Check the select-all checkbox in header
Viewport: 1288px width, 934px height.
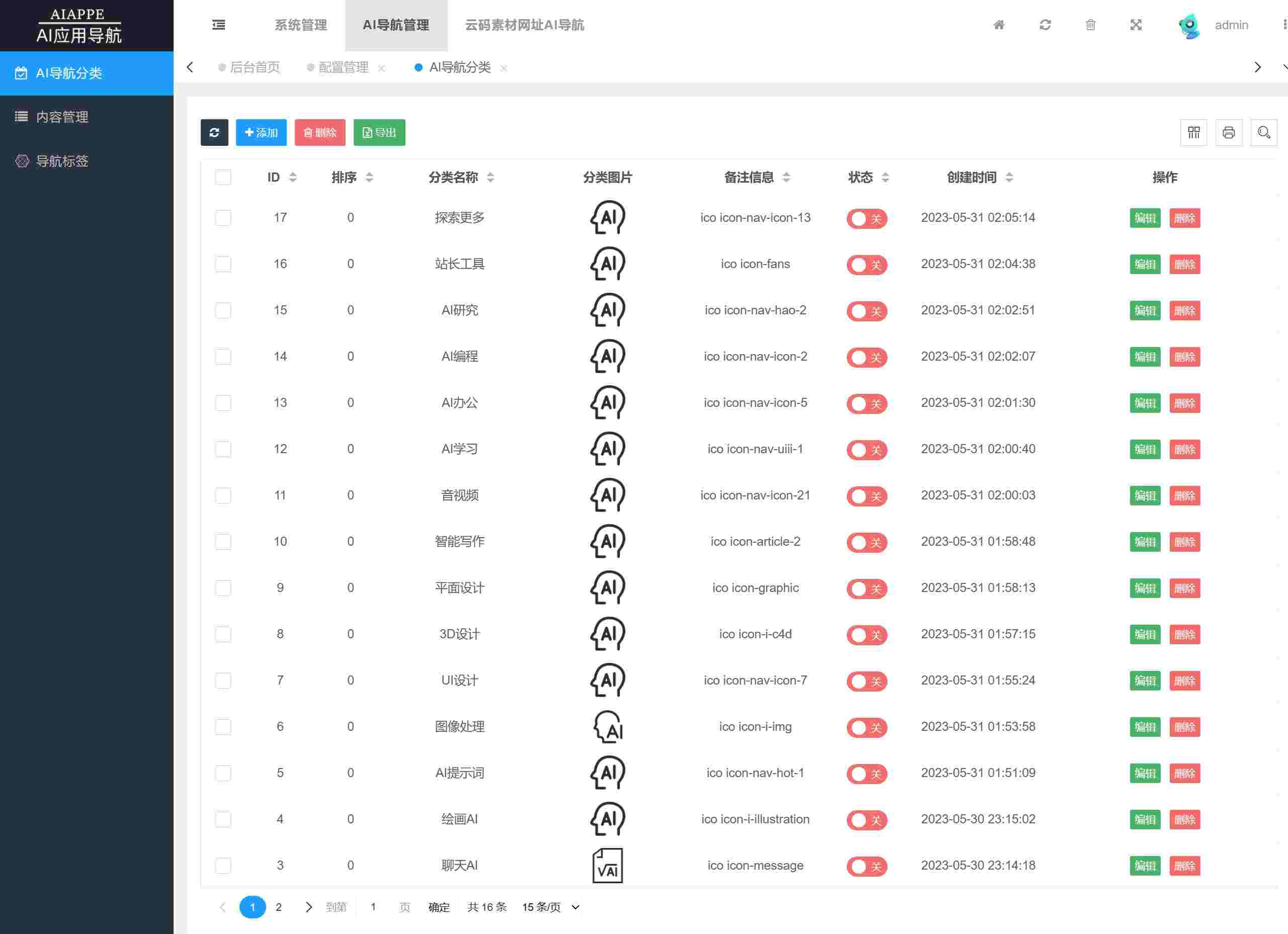click(222, 177)
